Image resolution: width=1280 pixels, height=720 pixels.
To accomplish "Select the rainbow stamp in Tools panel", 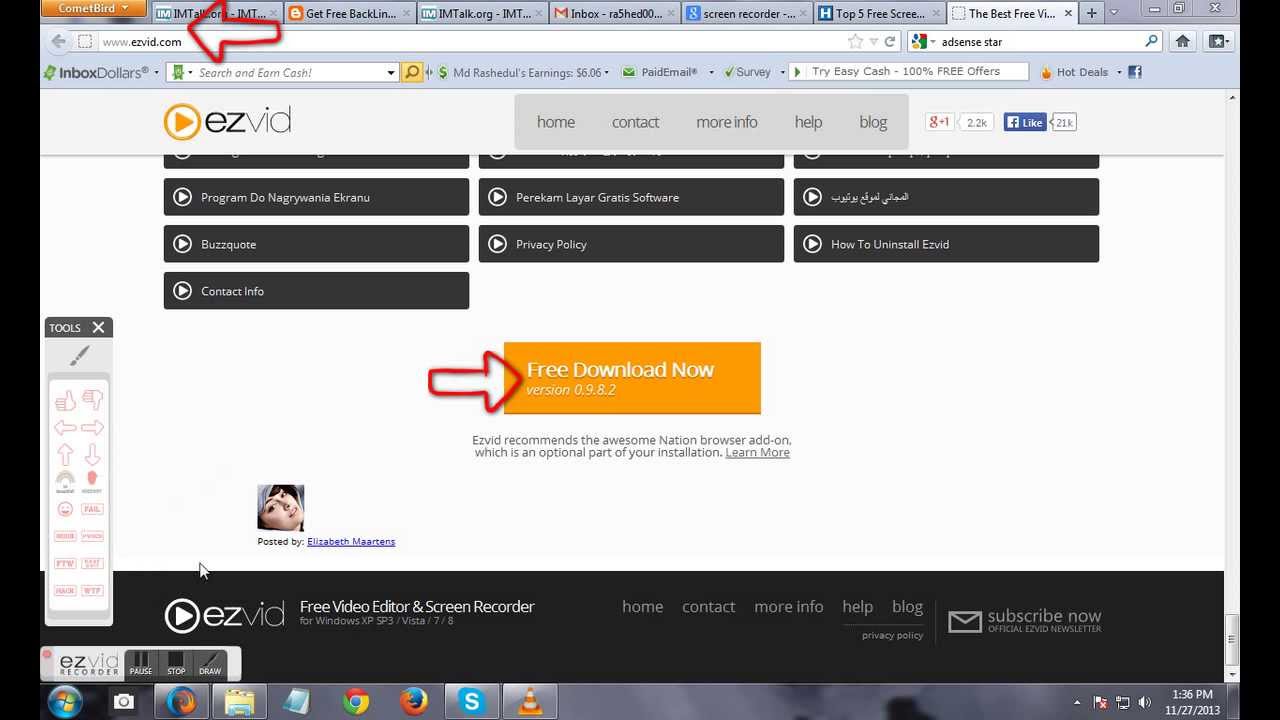I will pyautogui.click(x=65, y=482).
